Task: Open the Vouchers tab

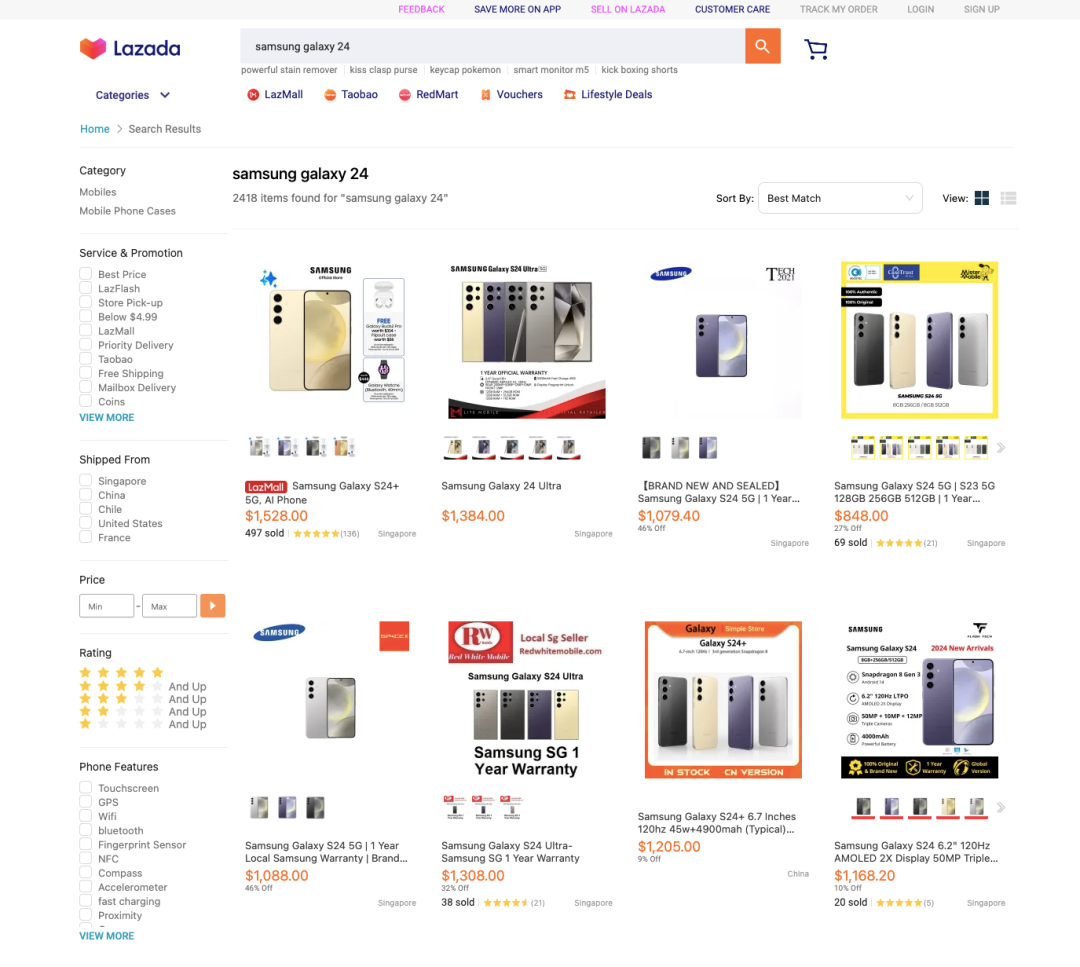Action: coord(512,94)
